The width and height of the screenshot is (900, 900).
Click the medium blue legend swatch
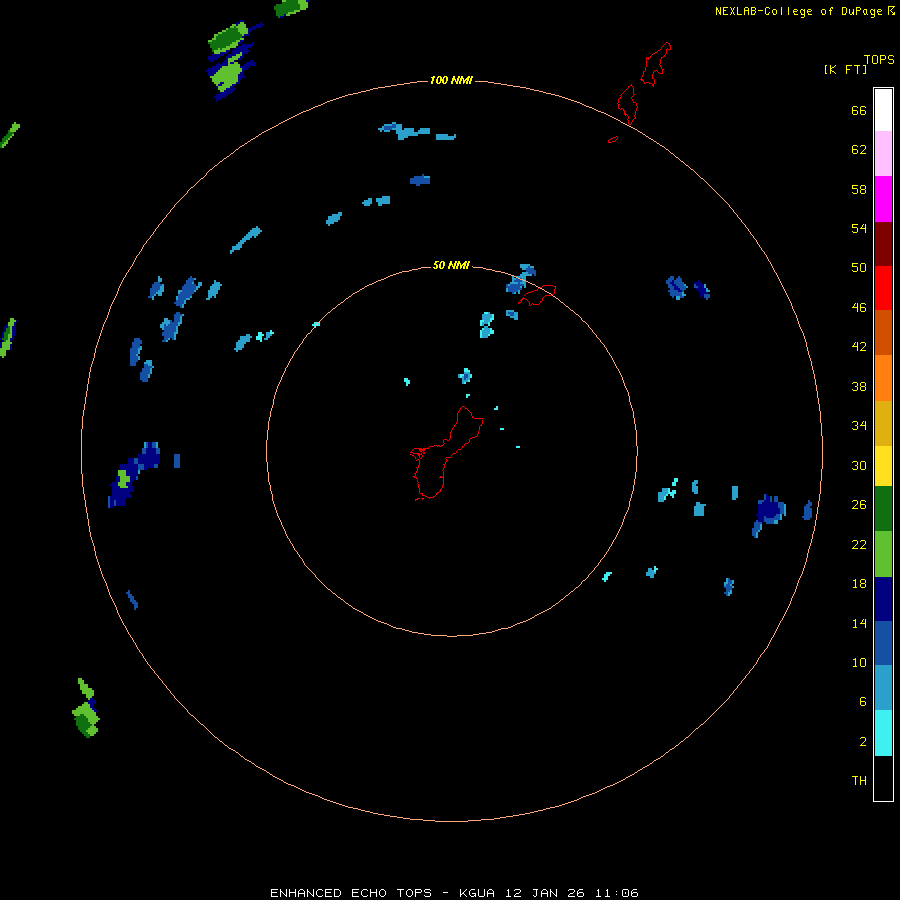point(883,643)
